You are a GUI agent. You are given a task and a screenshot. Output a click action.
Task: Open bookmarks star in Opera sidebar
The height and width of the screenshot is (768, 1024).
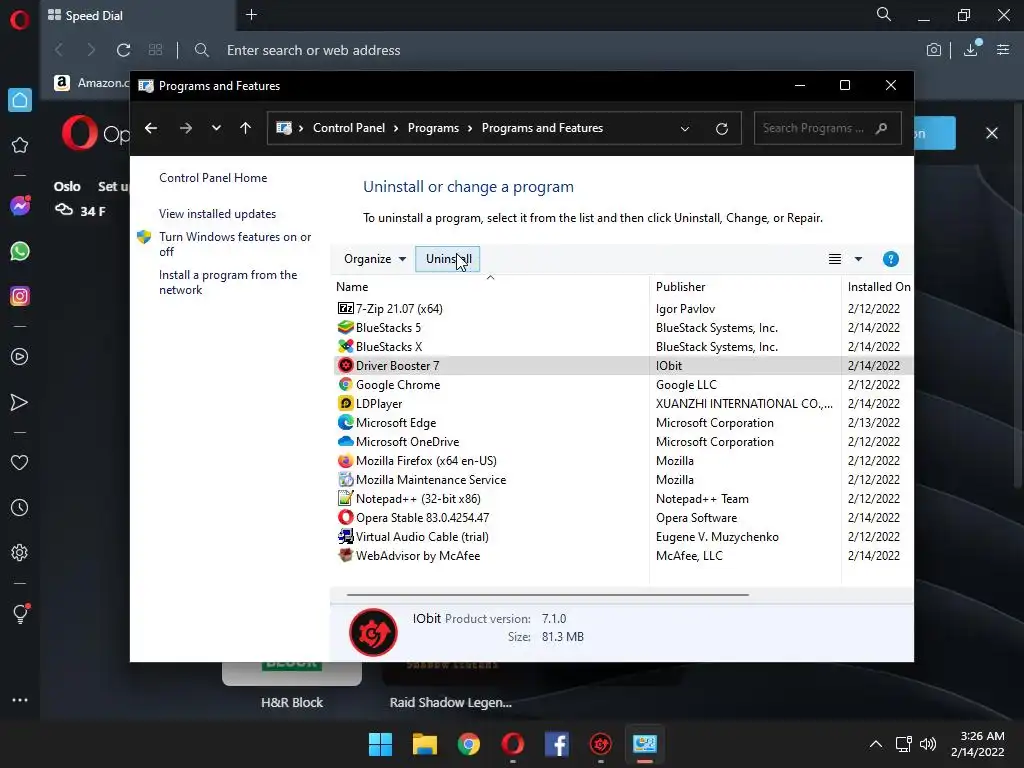pos(20,145)
